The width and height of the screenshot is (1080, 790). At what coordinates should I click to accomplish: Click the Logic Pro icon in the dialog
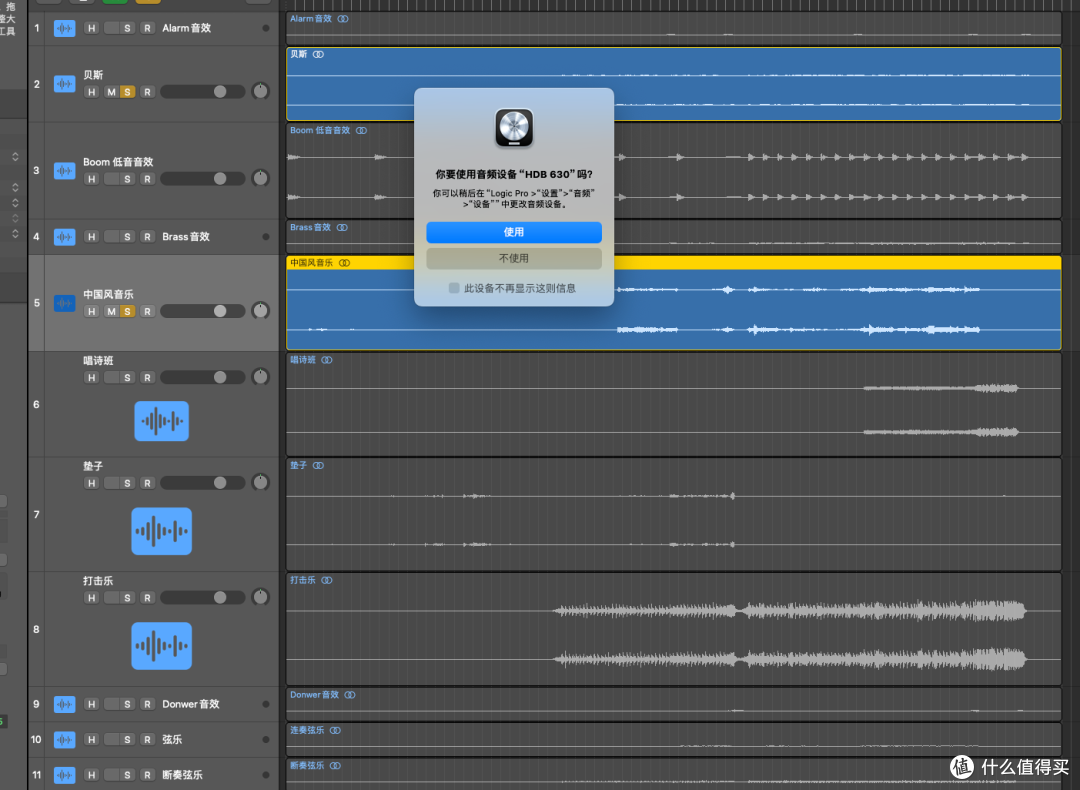point(514,128)
